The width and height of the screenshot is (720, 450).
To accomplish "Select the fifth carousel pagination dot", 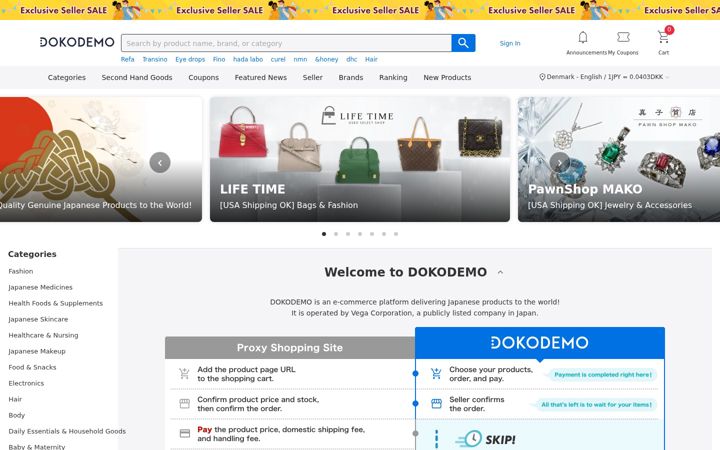I will point(372,234).
